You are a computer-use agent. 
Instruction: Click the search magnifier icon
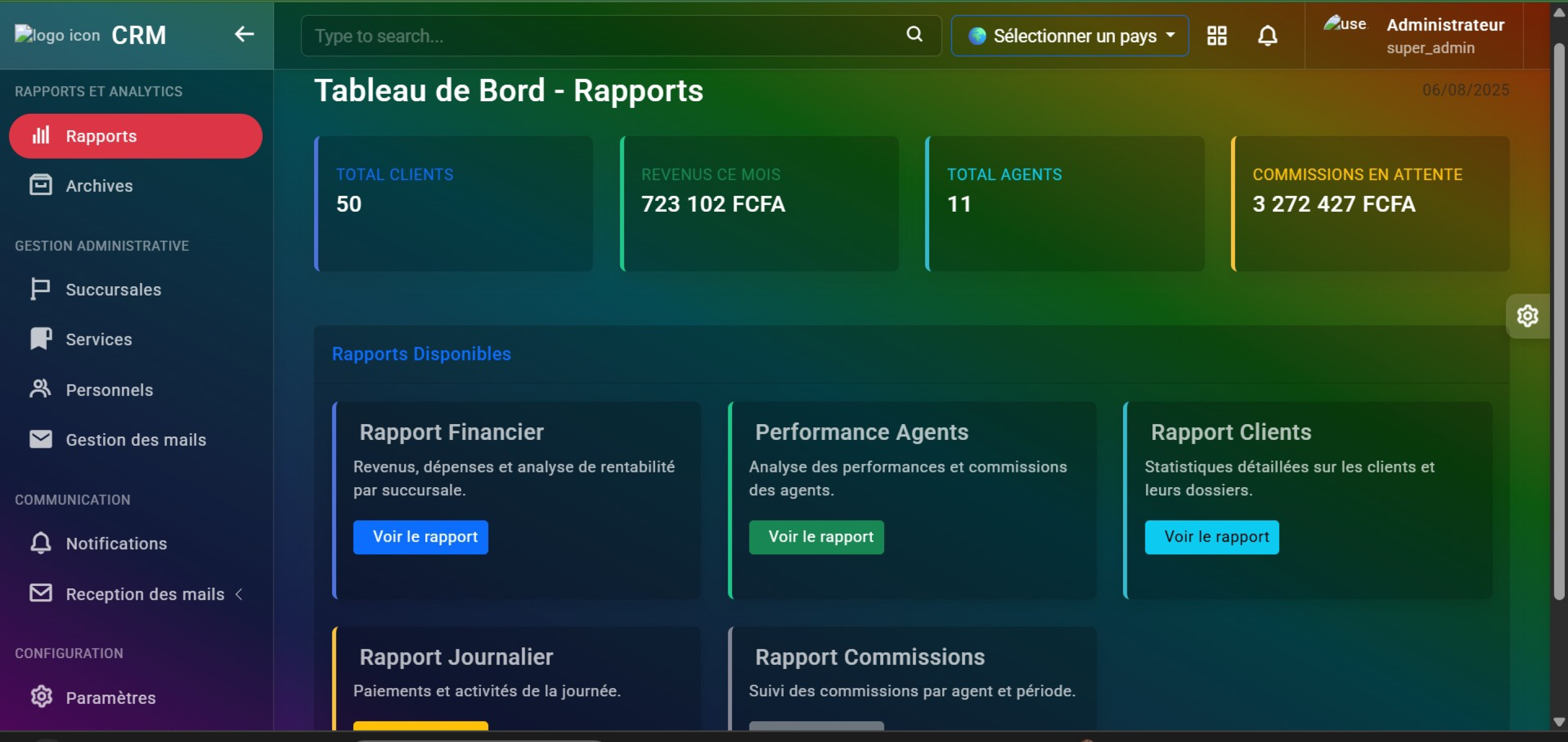coord(914,34)
